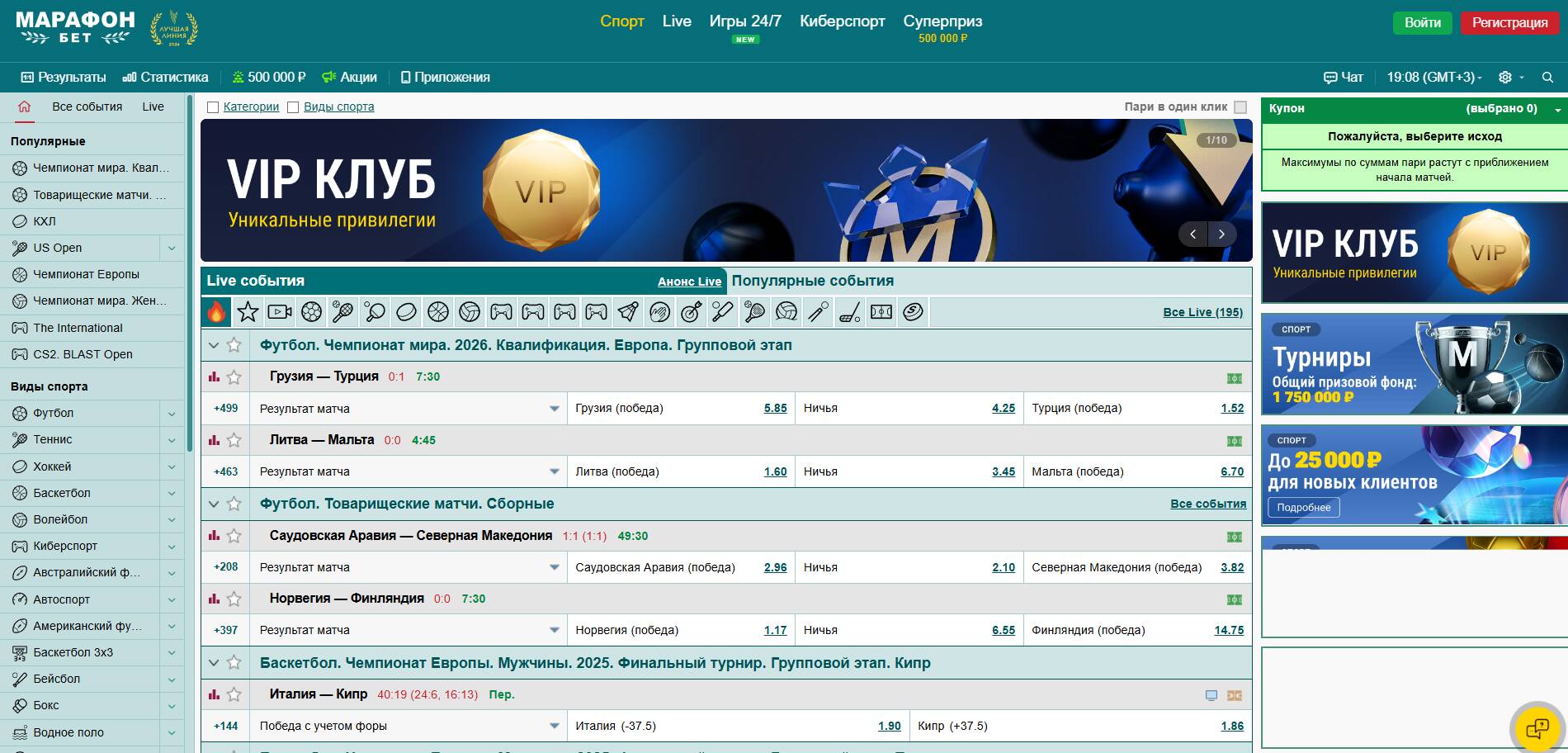Click the left sidebar scrollbar
Viewport: 1568px width, 753px height.
click(190, 272)
